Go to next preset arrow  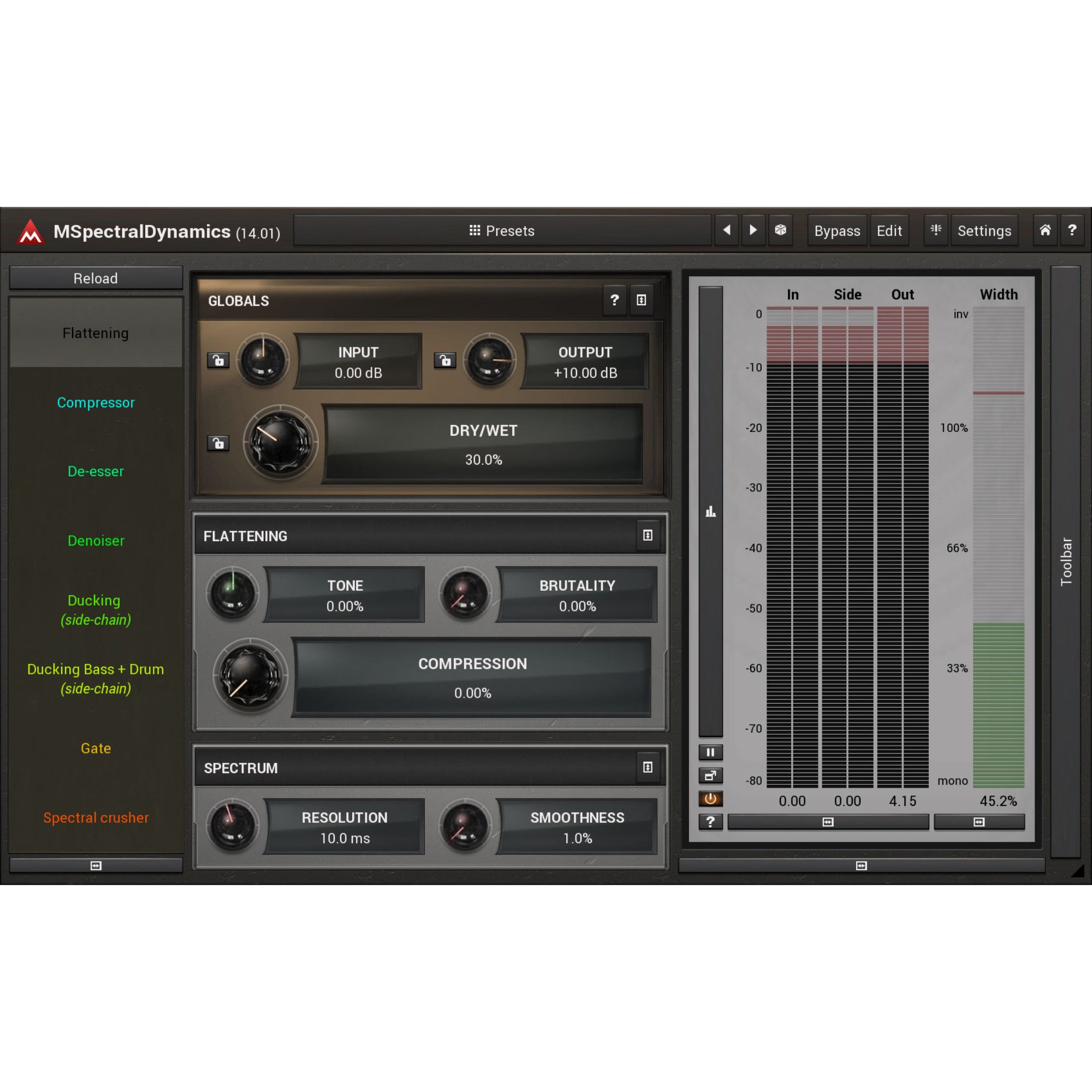[x=753, y=230]
